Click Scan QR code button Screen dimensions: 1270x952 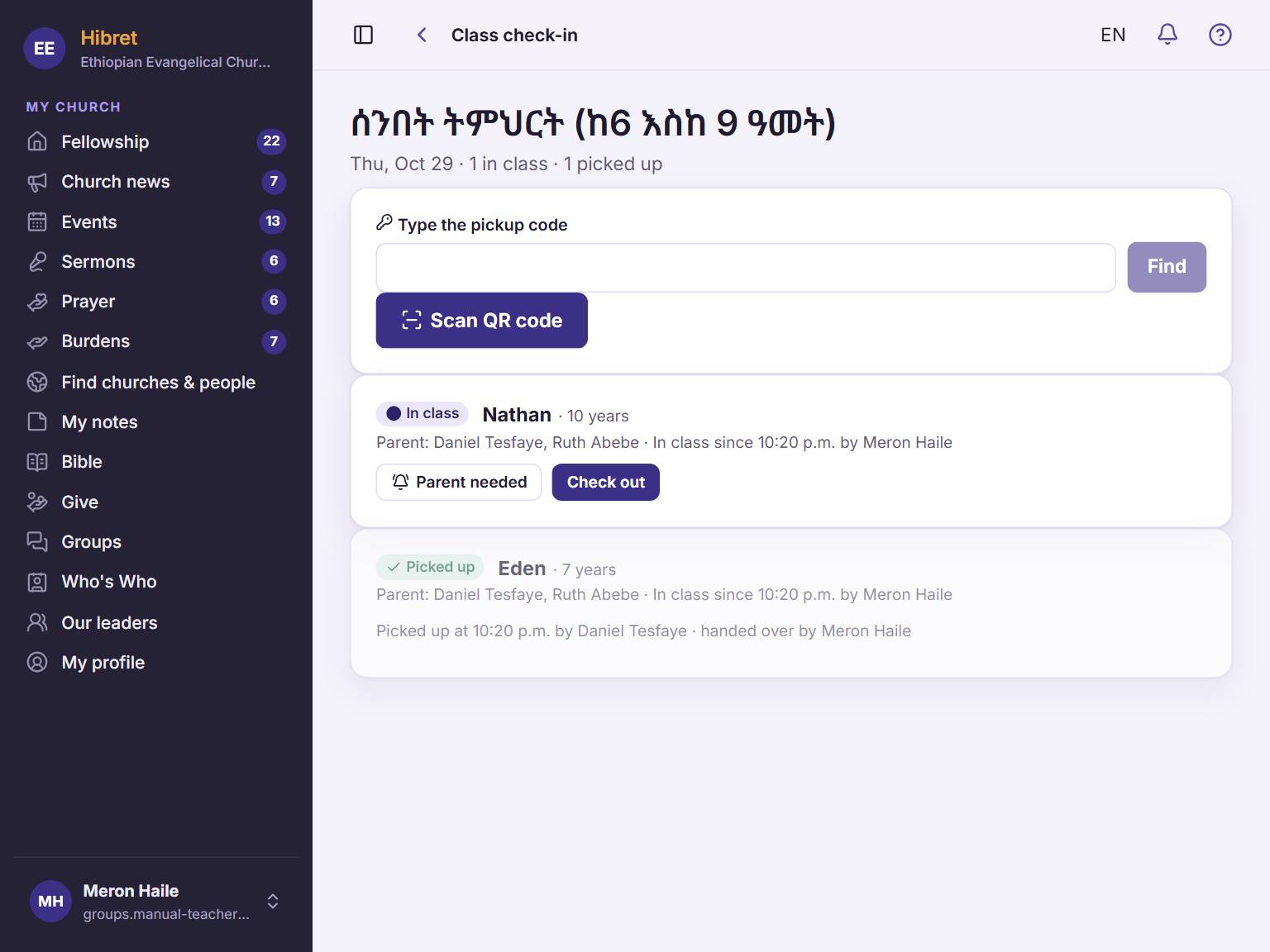481,321
